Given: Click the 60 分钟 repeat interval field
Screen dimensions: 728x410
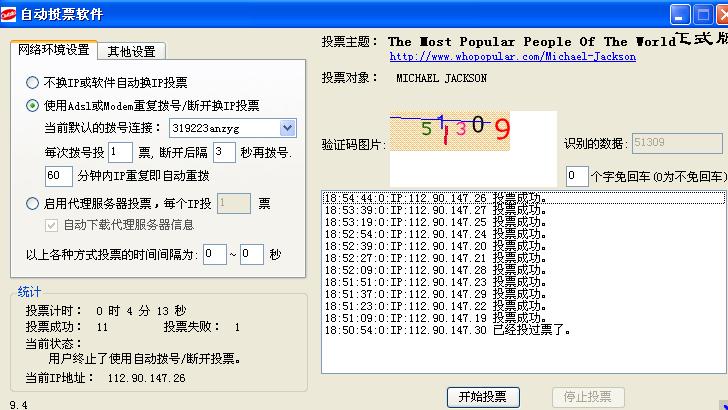Looking at the screenshot, I should click(x=58, y=175).
